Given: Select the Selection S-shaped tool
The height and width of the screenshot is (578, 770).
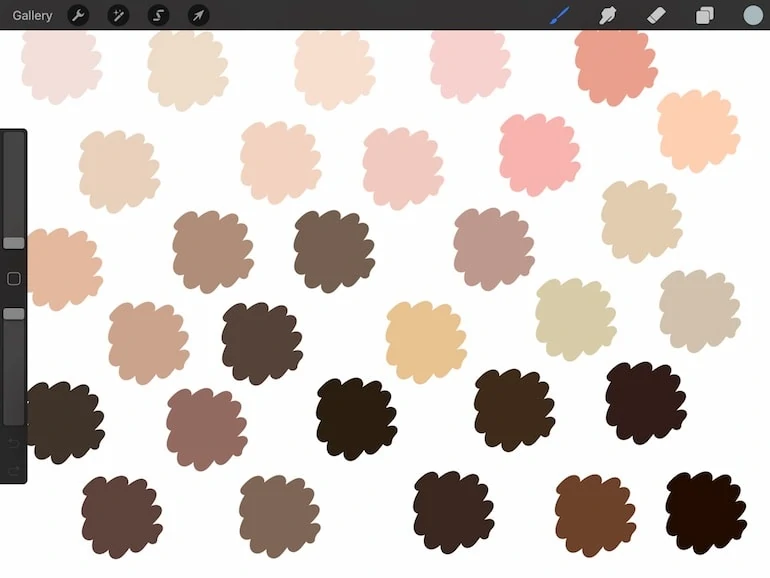Looking at the screenshot, I should point(159,16).
